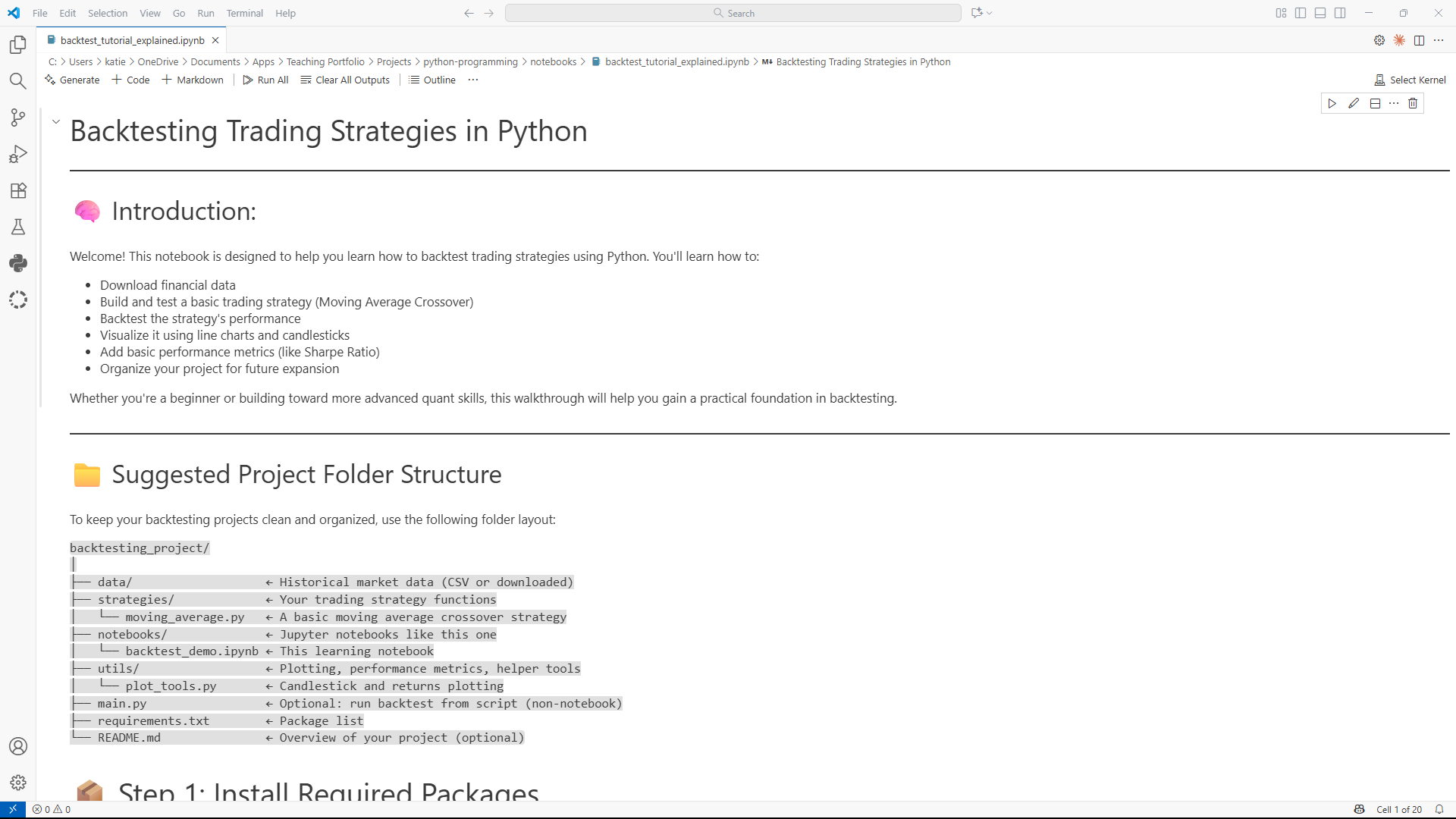Switch to the backtest_tutorial_explained.ipynb tab
Viewport: 1456px width, 819px height.
pyautogui.click(x=130, y=40)
